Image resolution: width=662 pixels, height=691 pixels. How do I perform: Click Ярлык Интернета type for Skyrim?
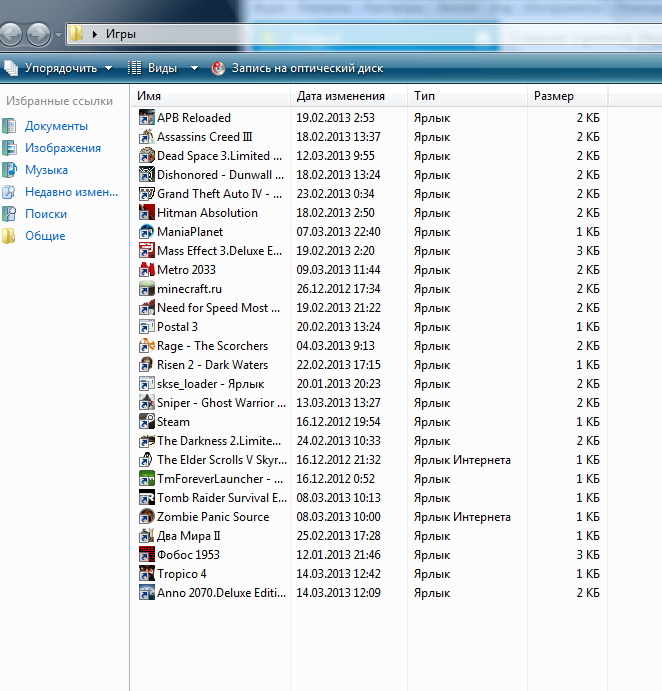click(x=462, y=460)
